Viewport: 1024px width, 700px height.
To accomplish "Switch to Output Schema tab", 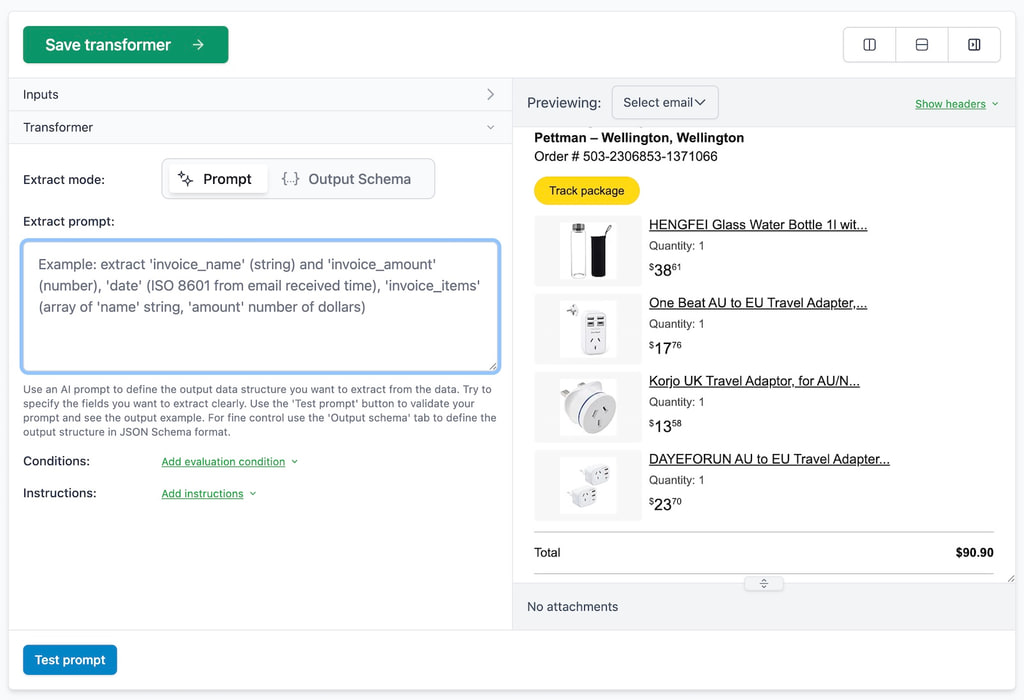I will (x=348, y=179).
